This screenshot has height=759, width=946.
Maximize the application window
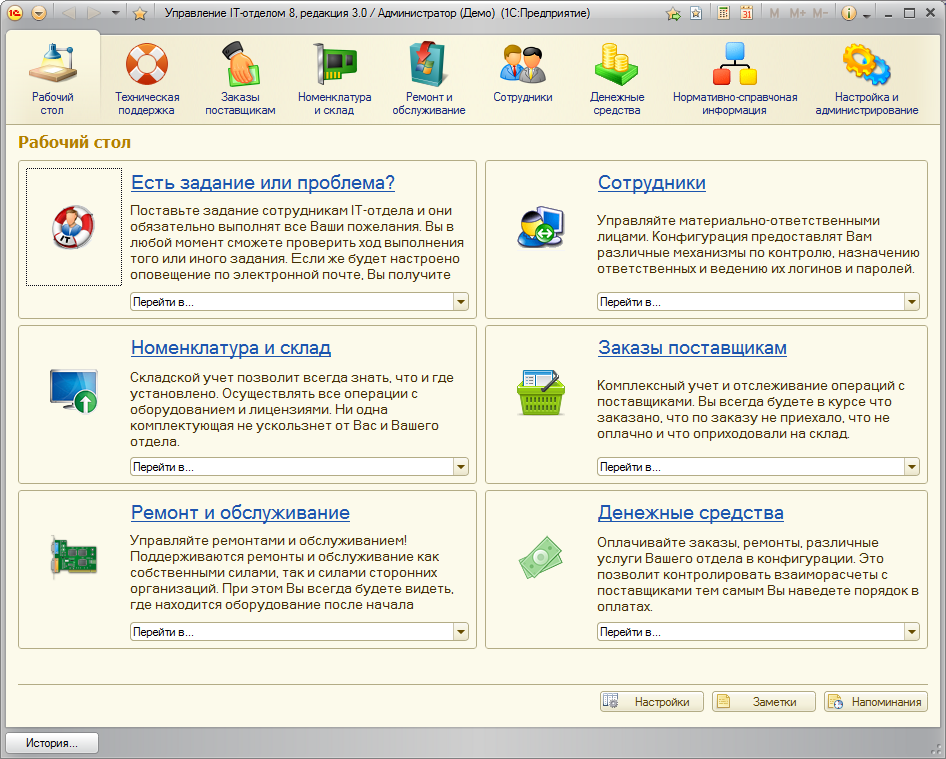(x=909, y=13)
